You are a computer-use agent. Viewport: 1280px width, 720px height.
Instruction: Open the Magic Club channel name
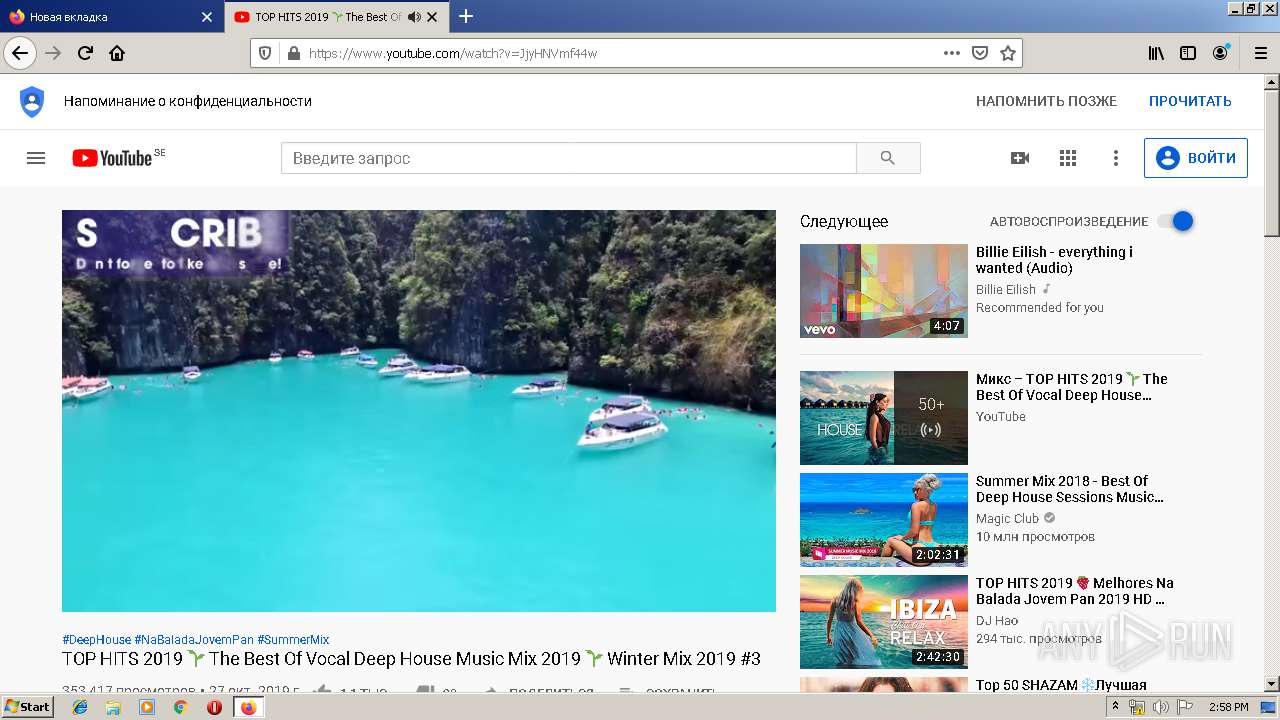(x=1007, y=519)
